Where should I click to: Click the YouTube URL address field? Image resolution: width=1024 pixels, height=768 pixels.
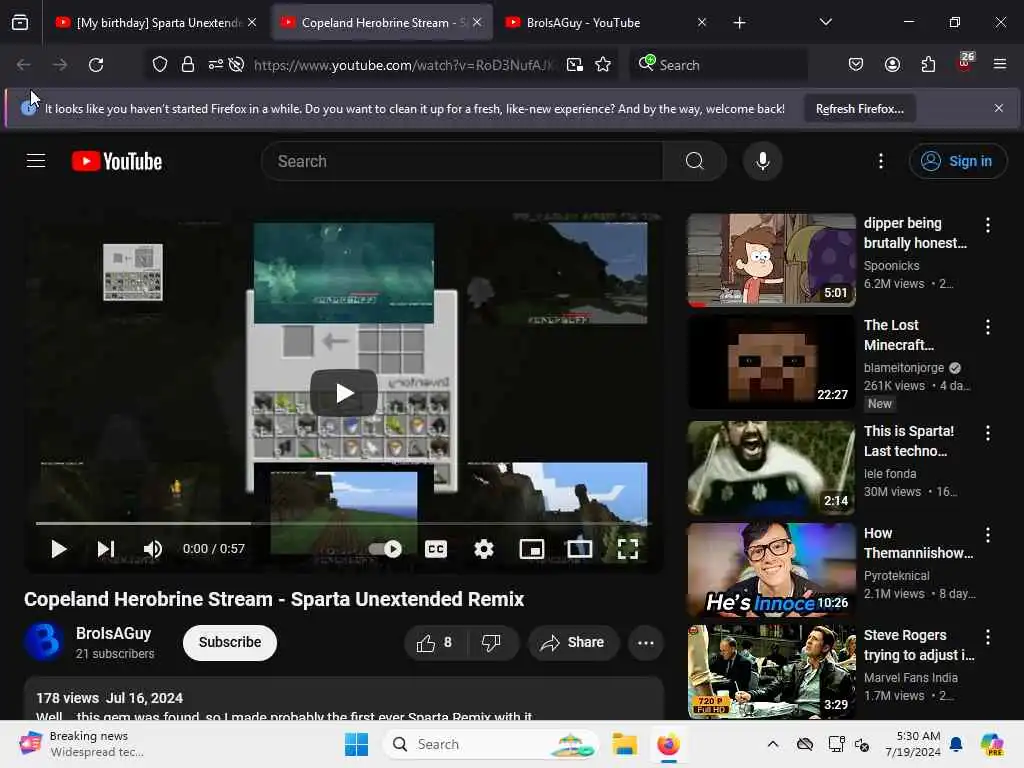pyautogui.click(x=403, y=65)
